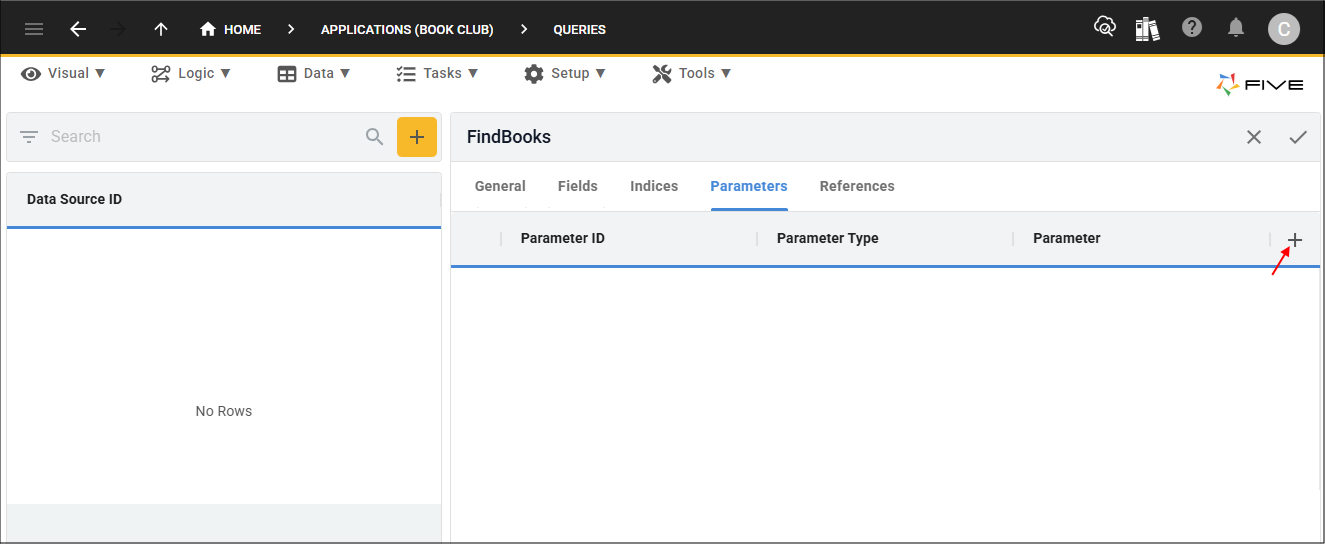This screenshot has height=544, width=1325.
Task: Switch to the General tab
Action: (500, 186)
